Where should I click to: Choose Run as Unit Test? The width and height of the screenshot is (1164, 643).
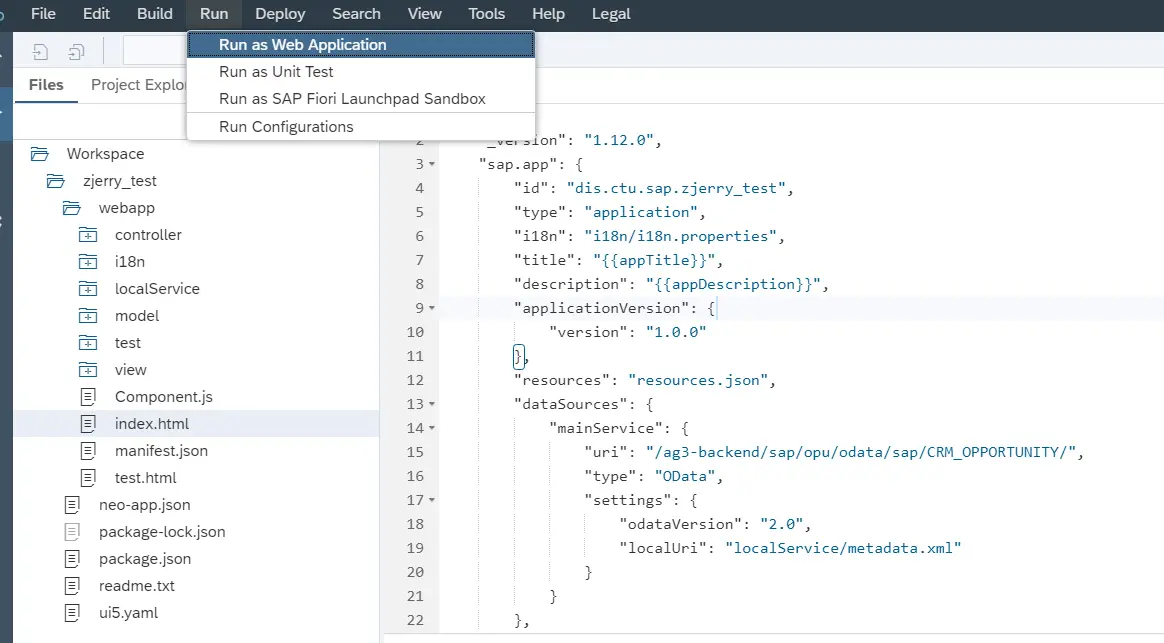click(361, 72)
